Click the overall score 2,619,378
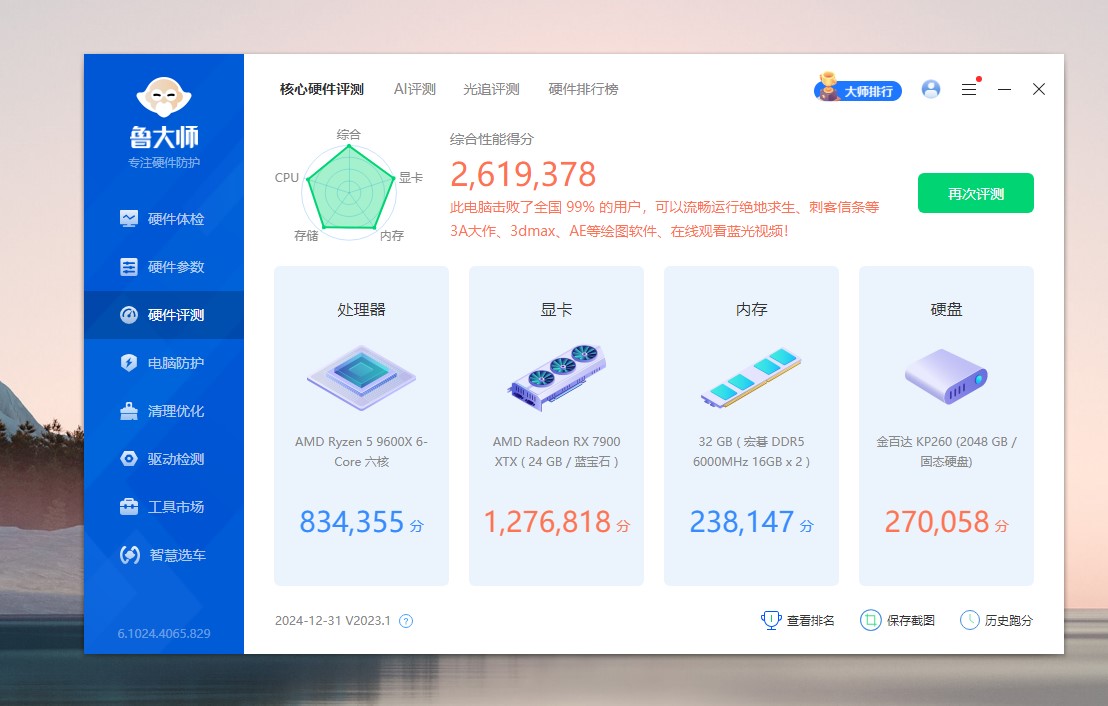 tap(524, 175)
